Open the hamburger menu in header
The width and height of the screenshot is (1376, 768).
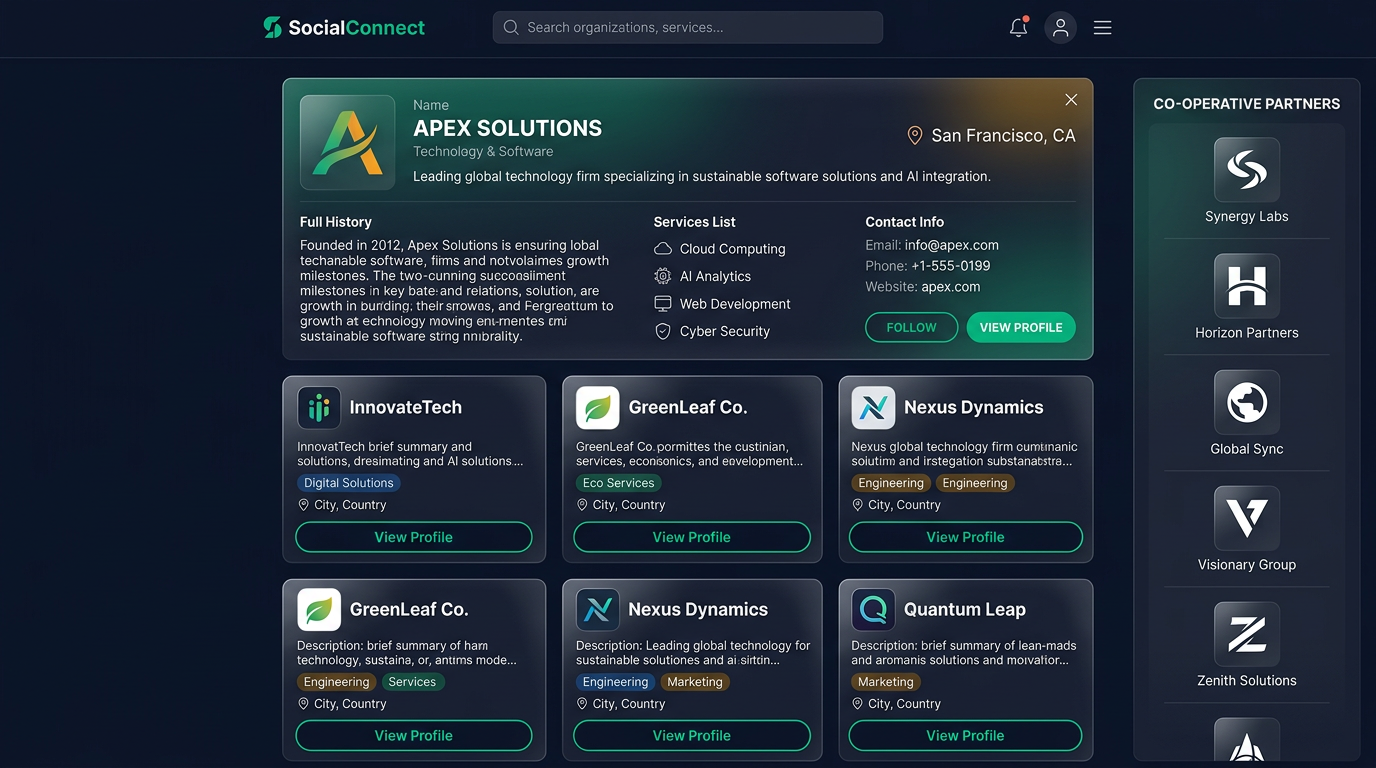point(1102,28)
